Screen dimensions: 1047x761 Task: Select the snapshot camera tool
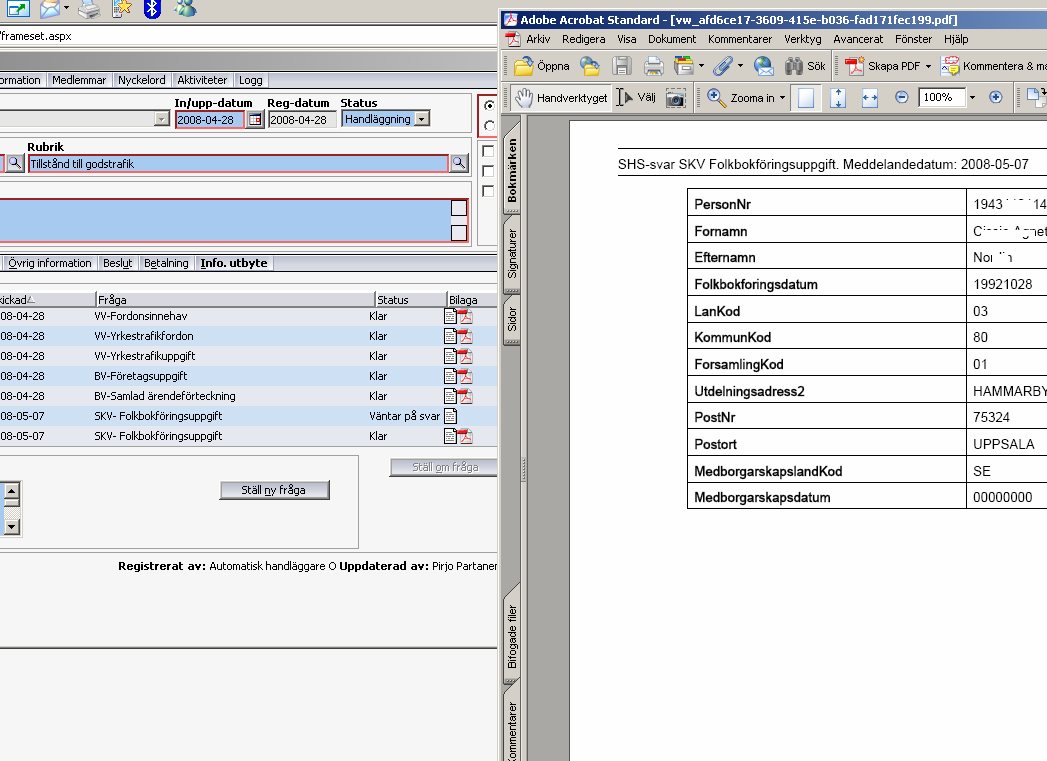click(x=676, y=98)
